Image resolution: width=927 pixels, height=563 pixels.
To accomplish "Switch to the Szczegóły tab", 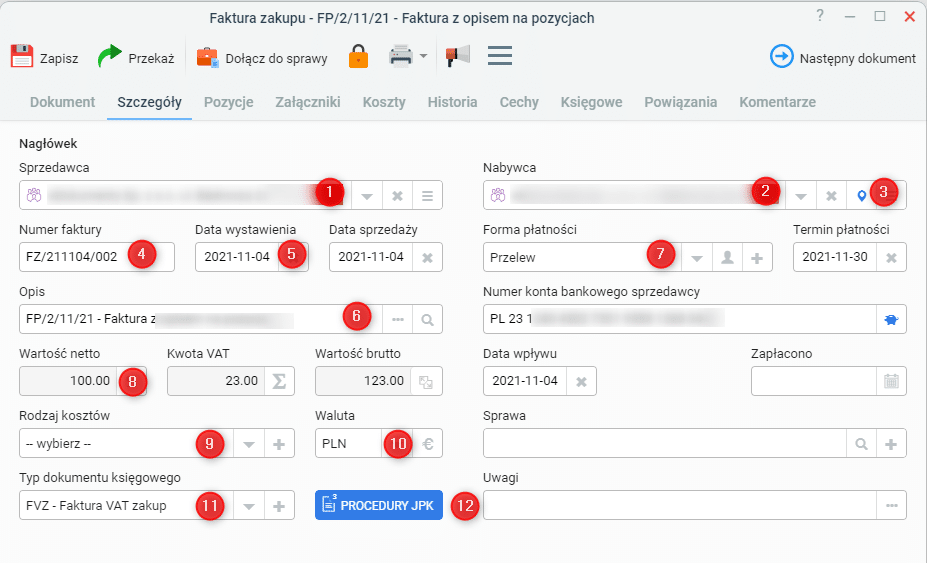I will 150,102.
